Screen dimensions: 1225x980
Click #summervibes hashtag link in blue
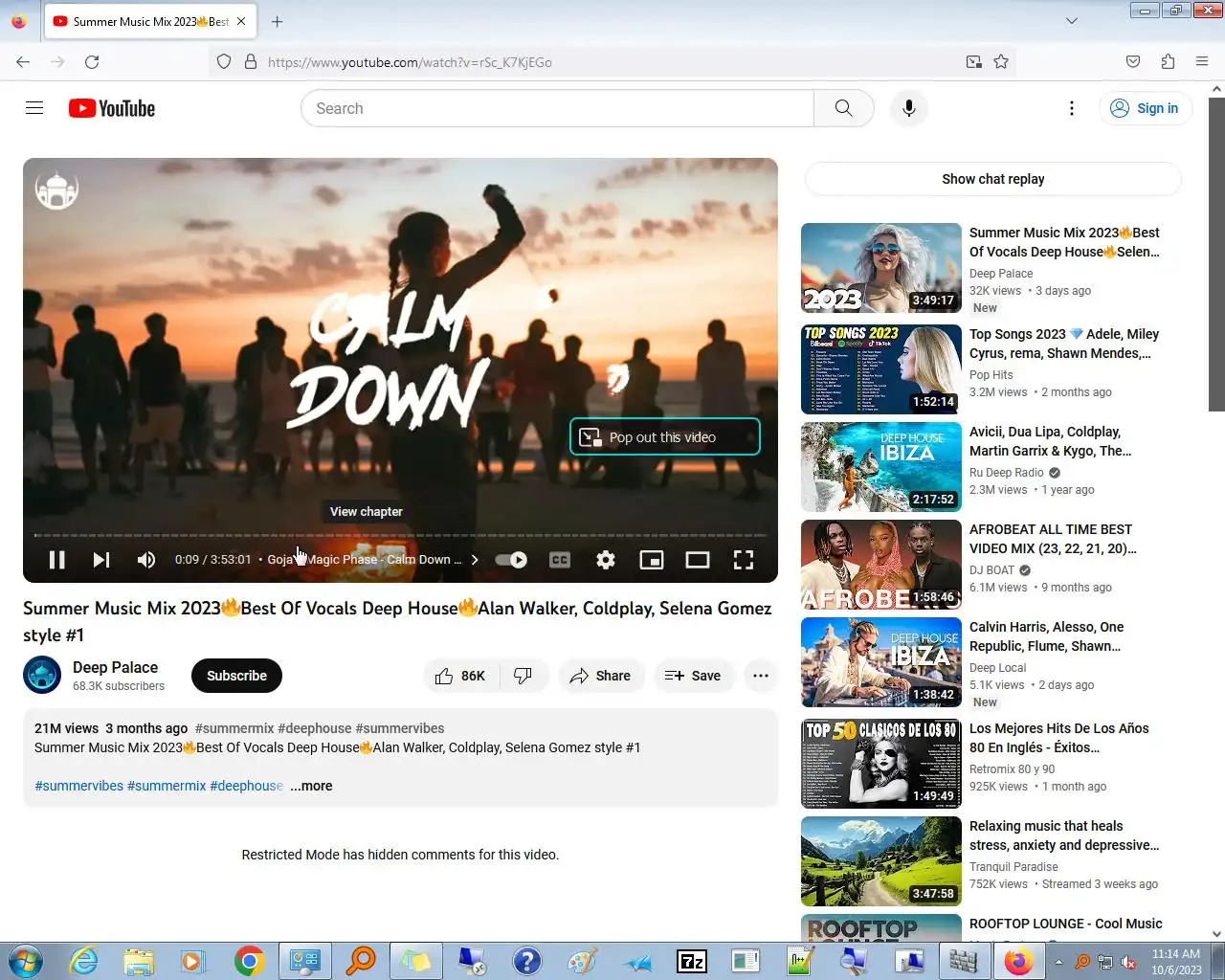pyautogui.click(x=79, y=786)
